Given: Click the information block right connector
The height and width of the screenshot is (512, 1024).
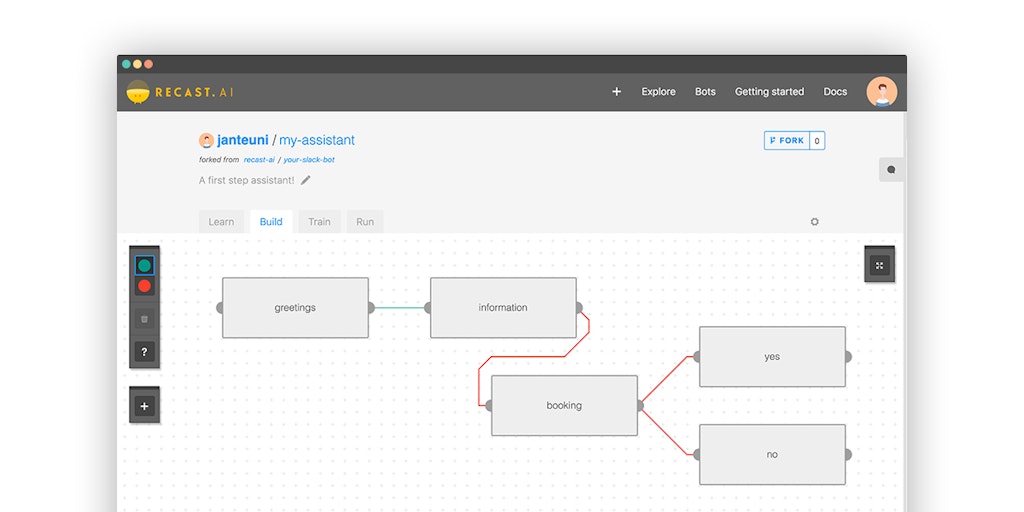Looking at the screenshot, I should 579,308.
